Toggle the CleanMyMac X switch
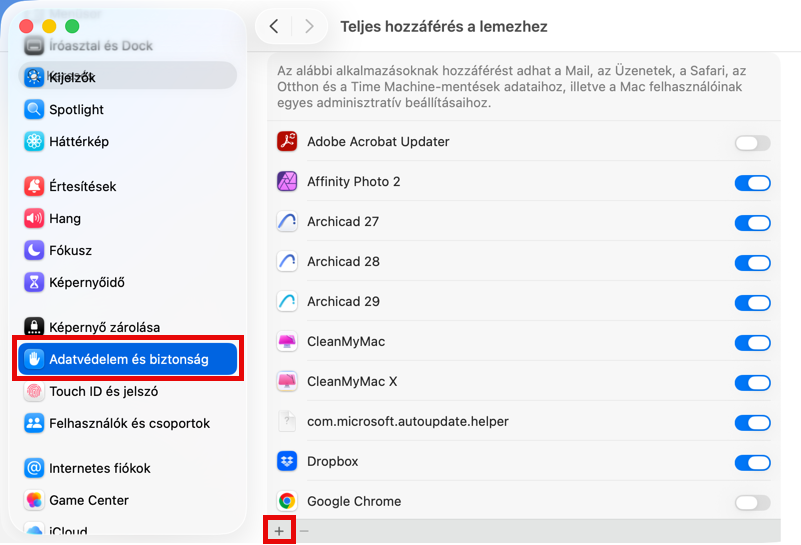Viewport: 801px width, 545px height. click(x=752, y=383)
